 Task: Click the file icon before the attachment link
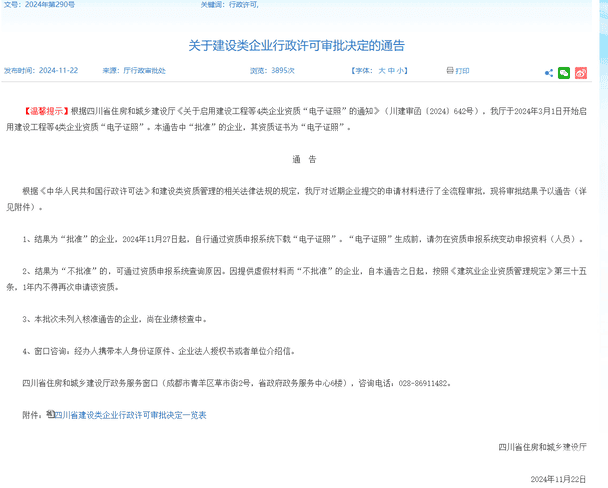tap(50, 413)
